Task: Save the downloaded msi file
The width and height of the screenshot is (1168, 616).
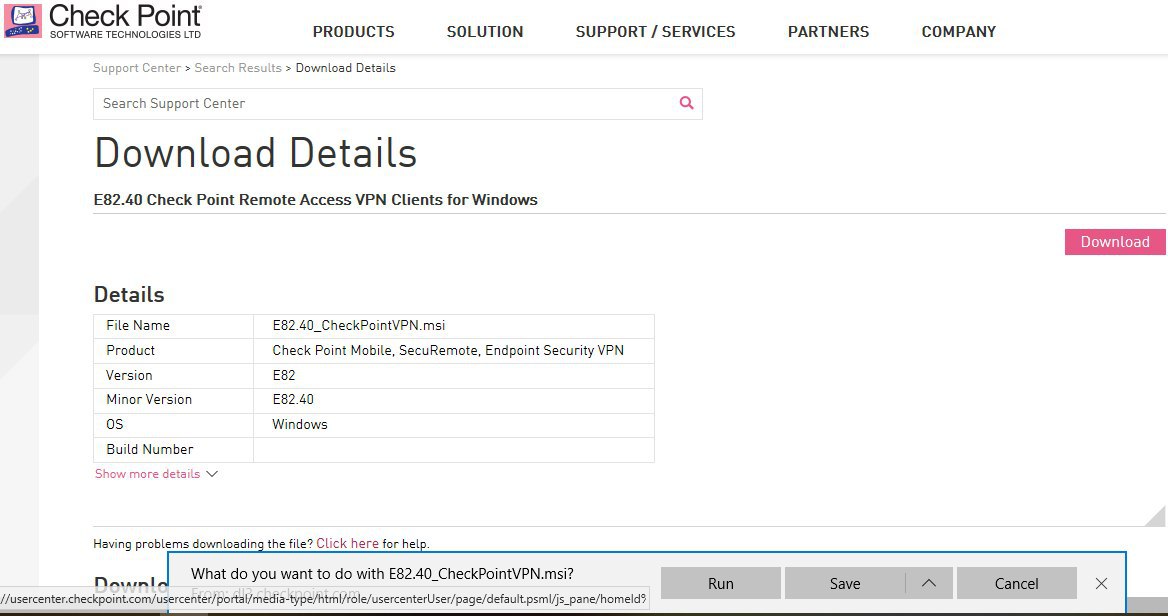Action: point(845,583)
